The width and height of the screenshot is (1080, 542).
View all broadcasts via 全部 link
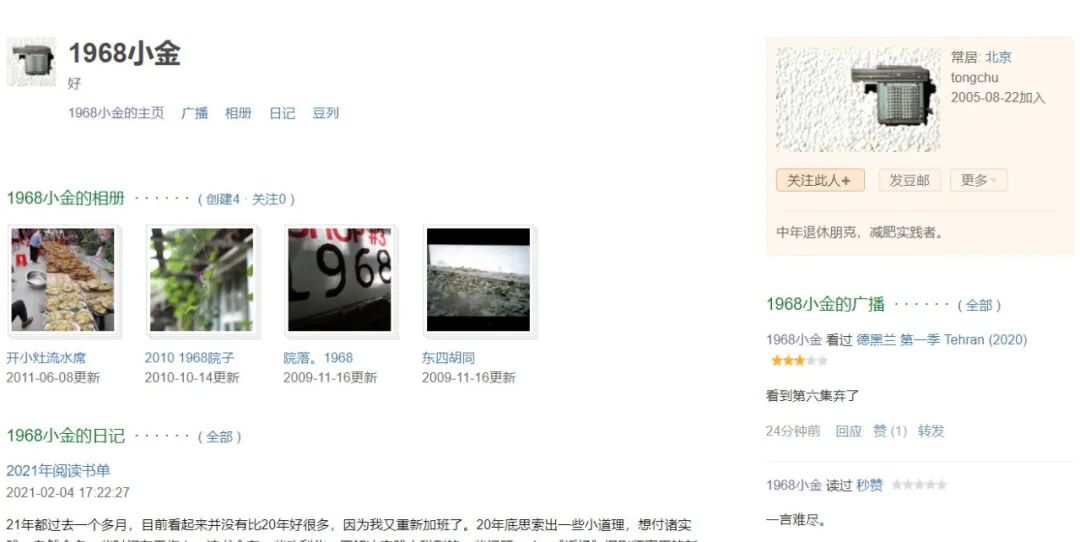coord(979,305)
